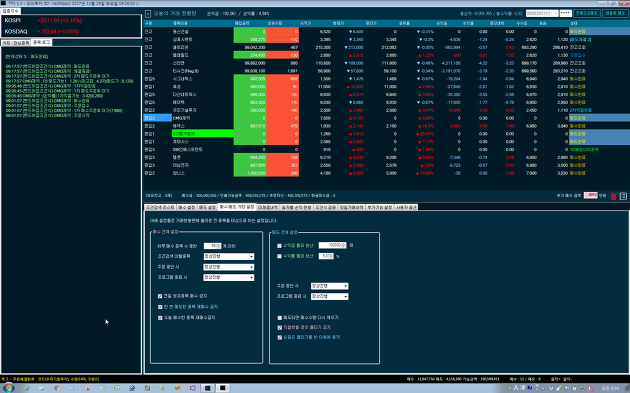Screen dimensions: 630x393
Task: Open the File Explorer folder taskbar icon
Action: point(41,388)
